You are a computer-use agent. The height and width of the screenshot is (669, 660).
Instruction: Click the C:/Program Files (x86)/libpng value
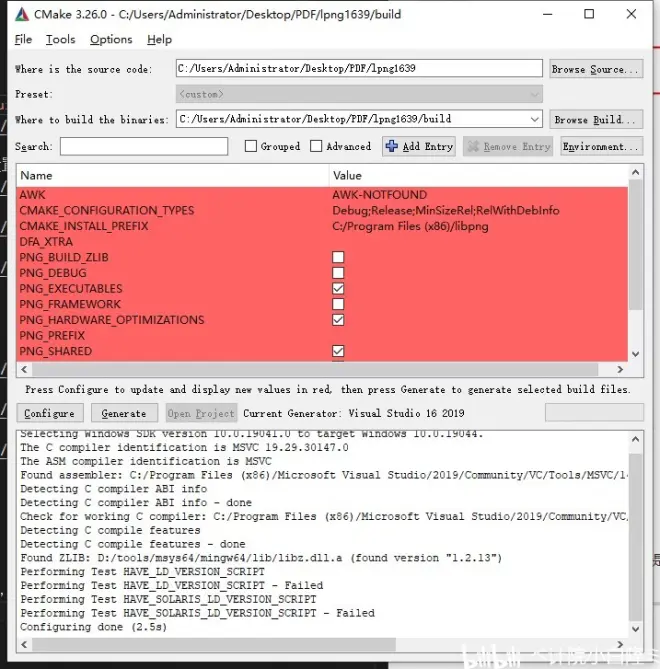410,226
